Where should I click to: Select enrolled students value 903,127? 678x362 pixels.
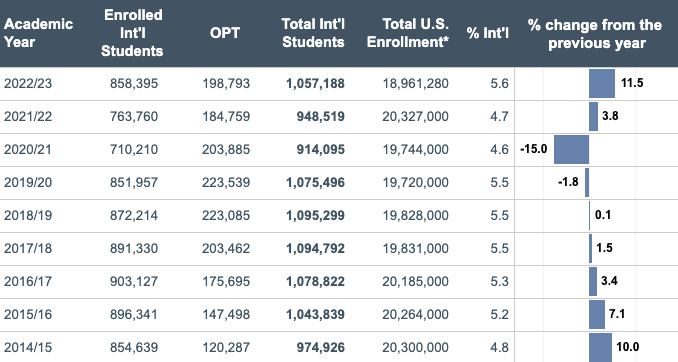tap(134, 281)
